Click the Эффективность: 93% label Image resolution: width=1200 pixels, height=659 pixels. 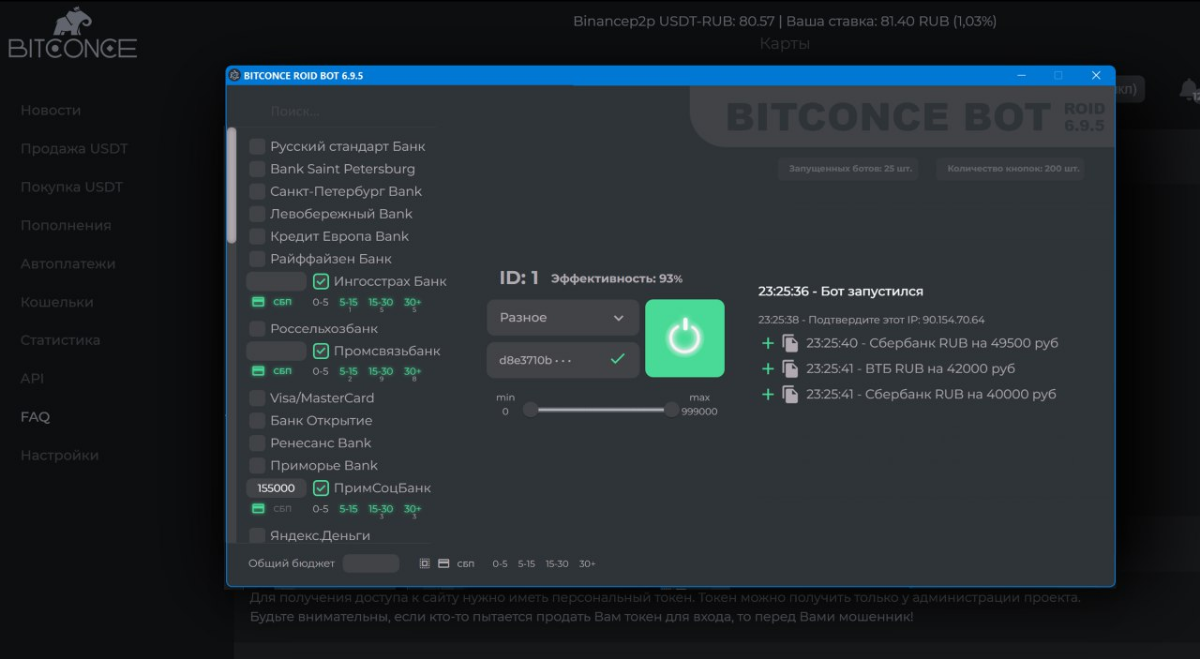tap(617, 279)
